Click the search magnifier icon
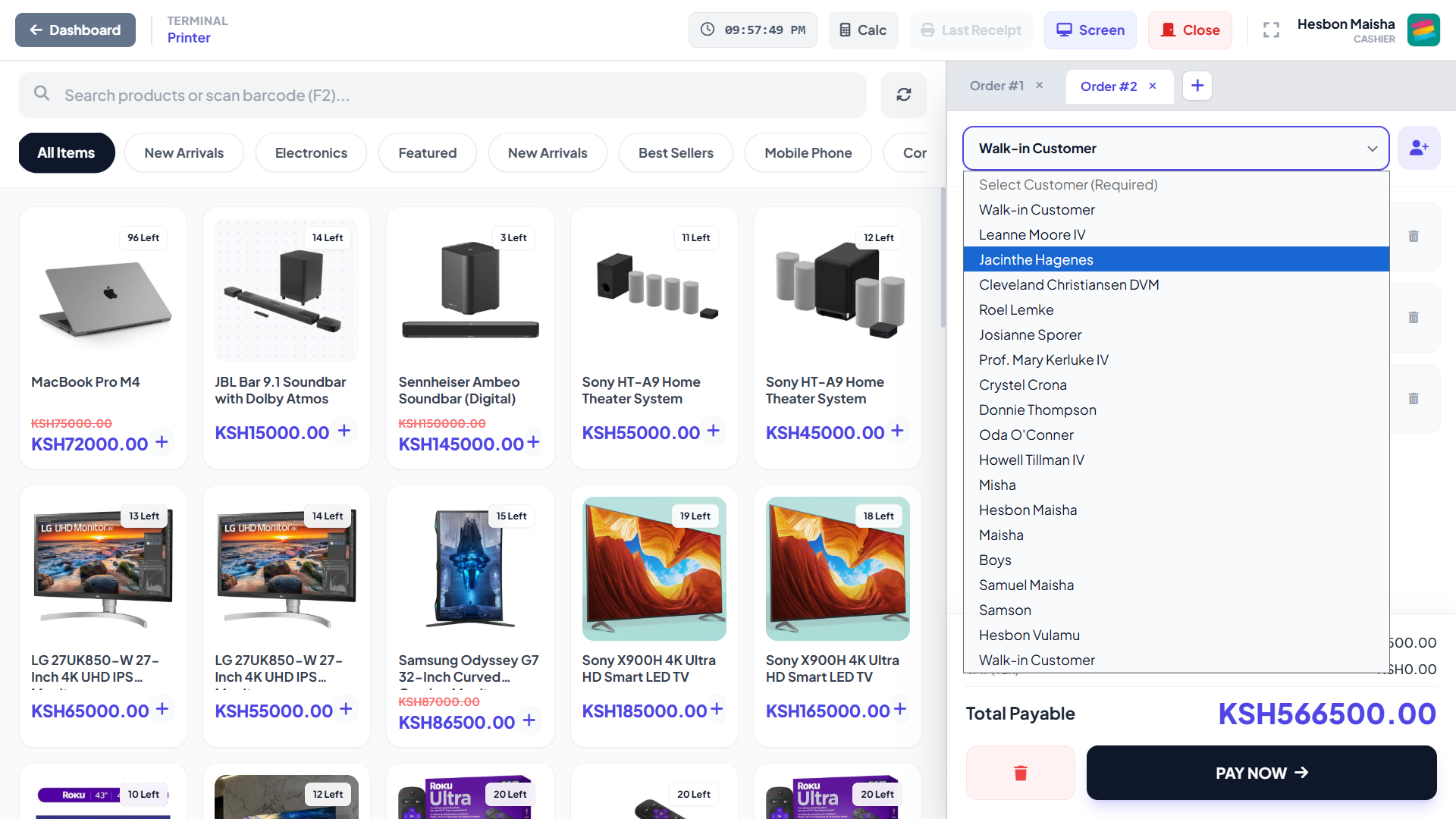 42,93
